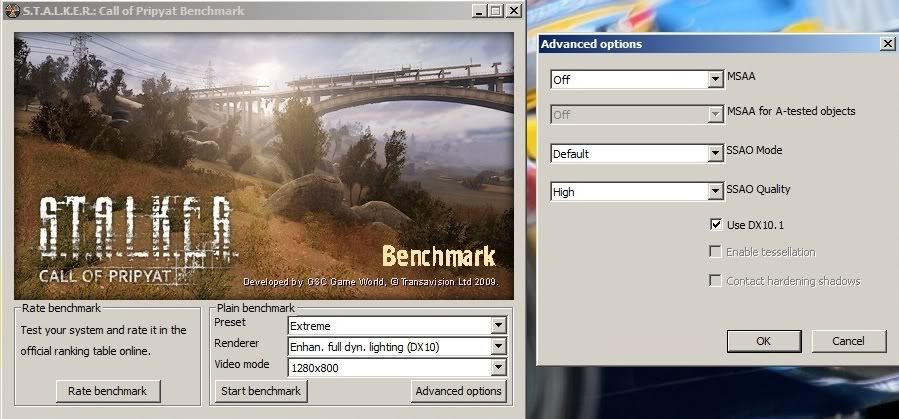The height and width of the screenshot is (419, 899).
Task: Click Start benchmark button
Action: (x=261, y=391)
